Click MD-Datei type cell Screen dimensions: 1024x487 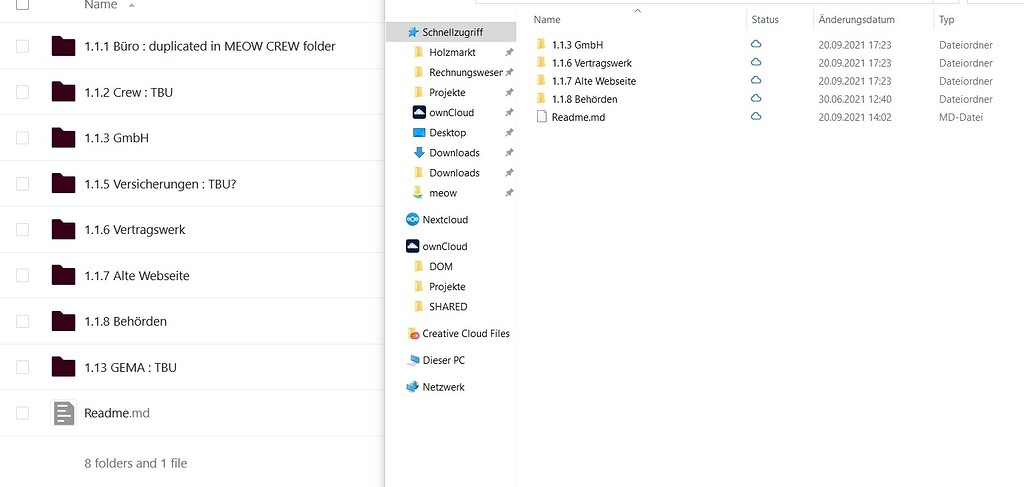[961, 118]
